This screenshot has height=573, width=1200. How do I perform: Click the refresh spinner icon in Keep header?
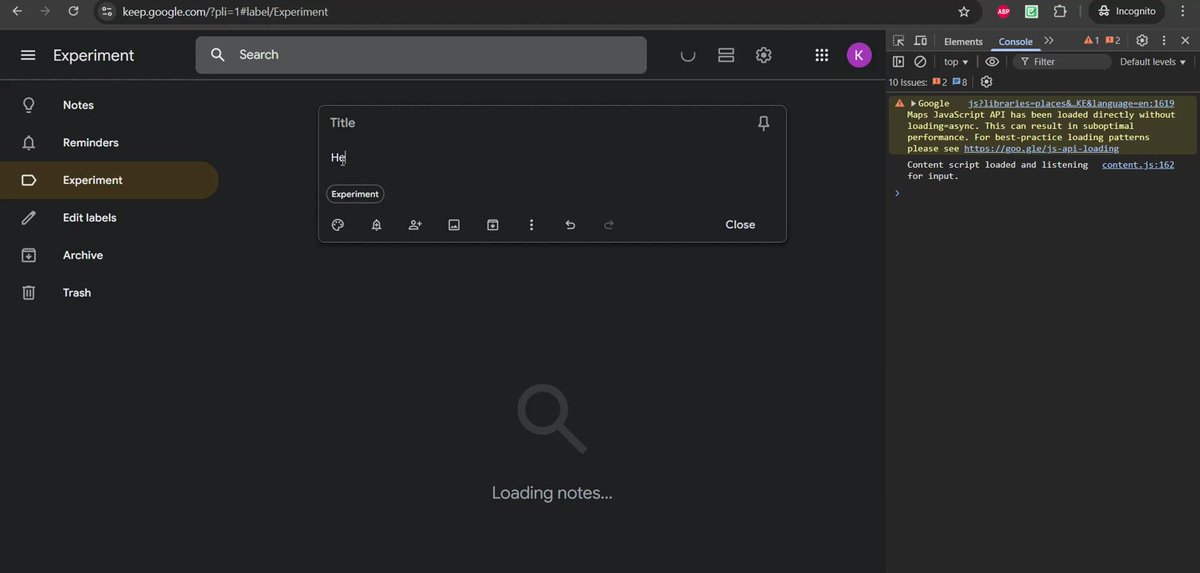pyautogui.click(x=688, y=55)
